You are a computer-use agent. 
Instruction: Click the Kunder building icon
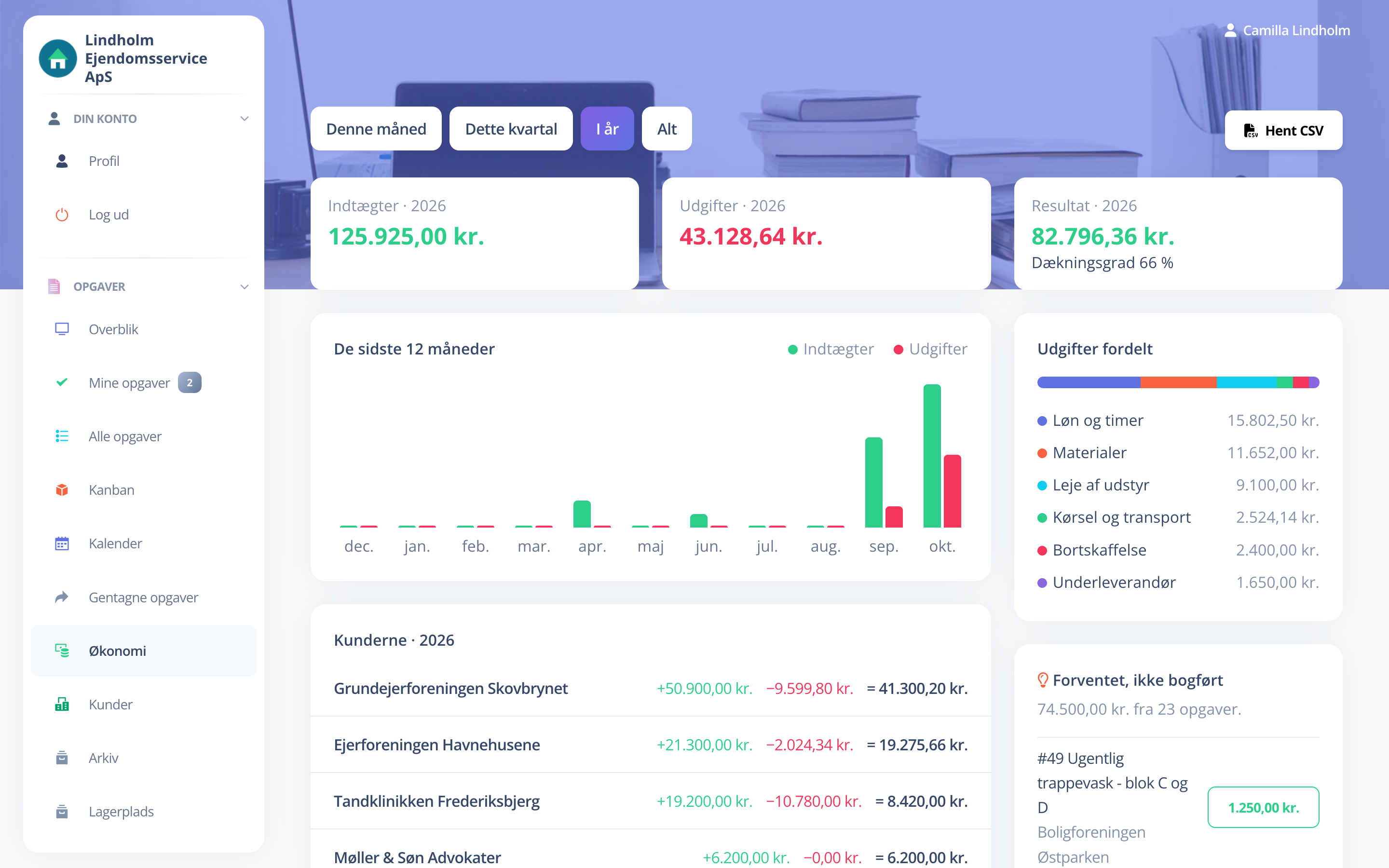click(62, 705)
